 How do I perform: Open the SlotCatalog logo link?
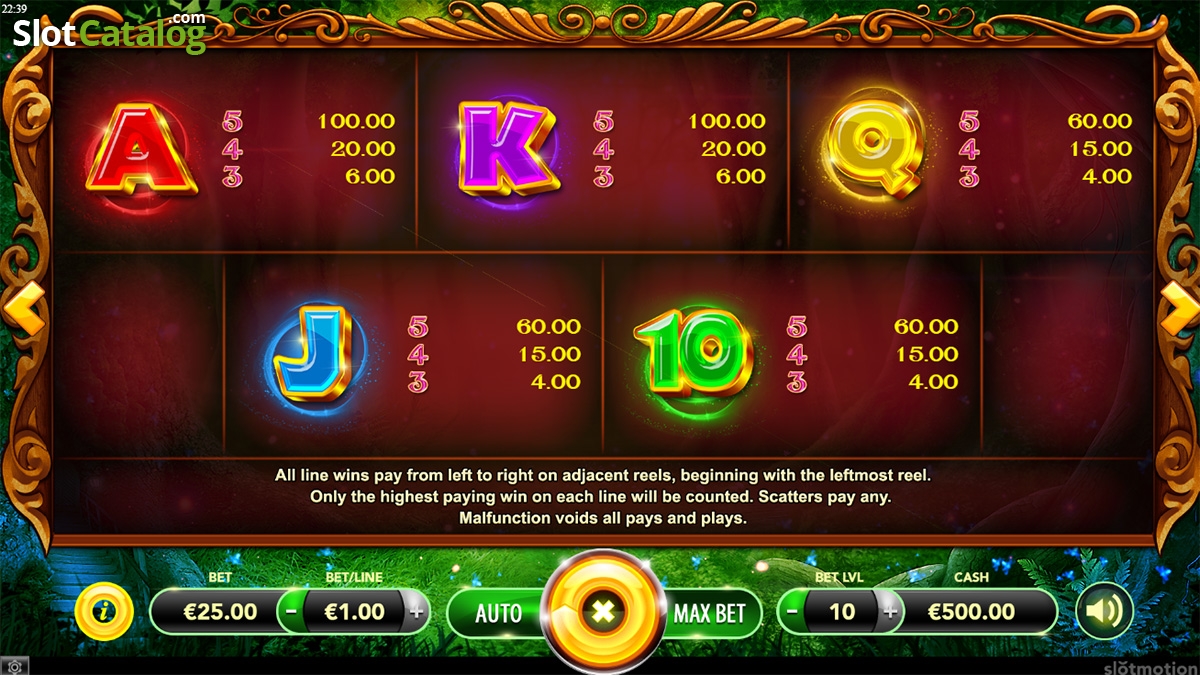108,32
